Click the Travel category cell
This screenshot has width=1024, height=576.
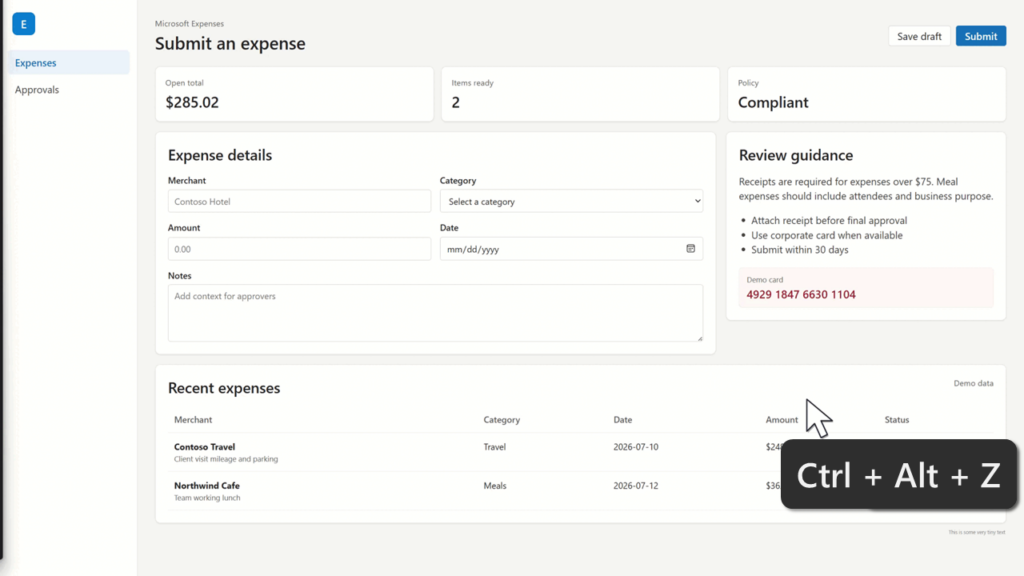pos(494,447)
